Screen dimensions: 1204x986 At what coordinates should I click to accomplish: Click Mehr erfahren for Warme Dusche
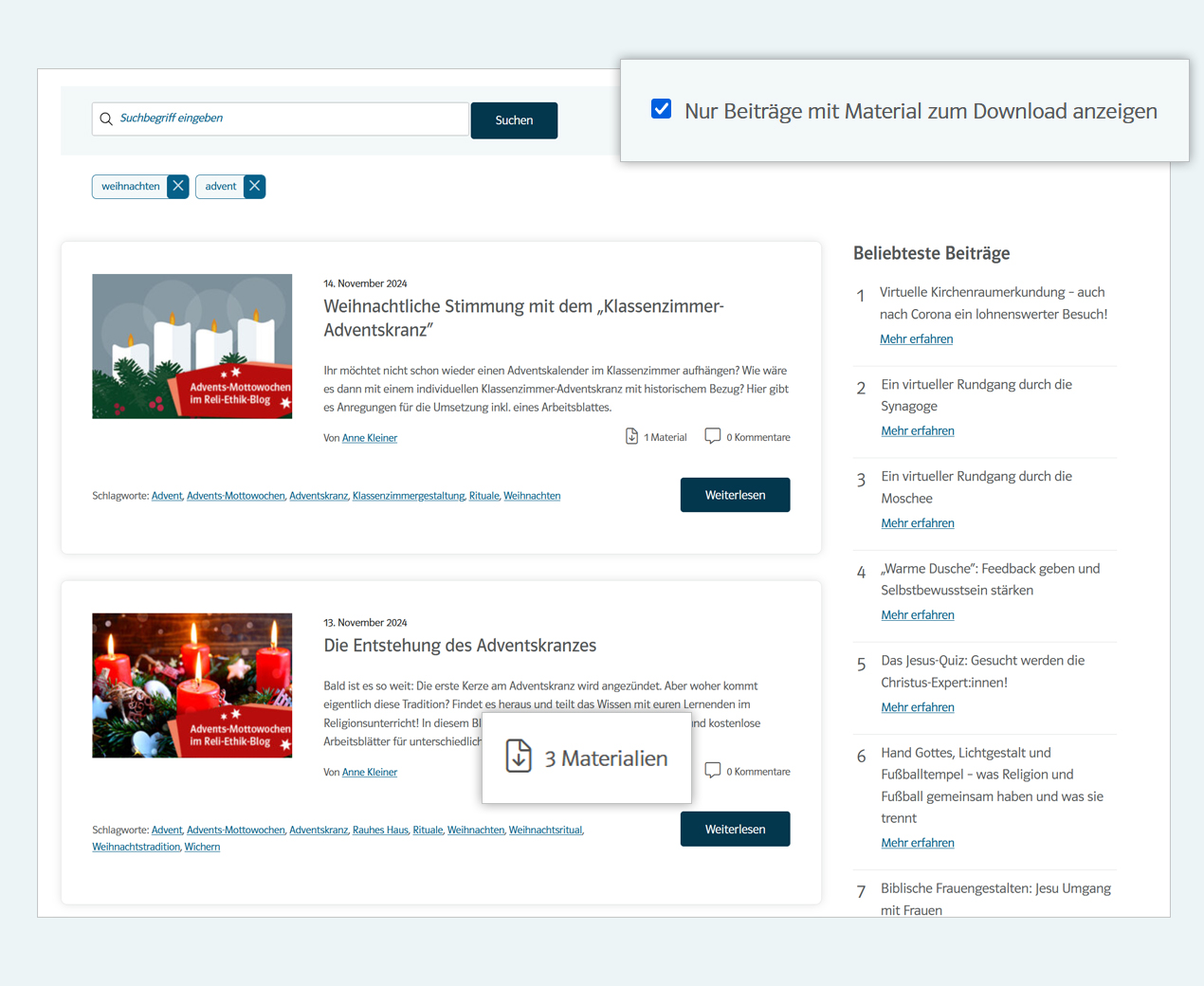[x=918, y=615]
